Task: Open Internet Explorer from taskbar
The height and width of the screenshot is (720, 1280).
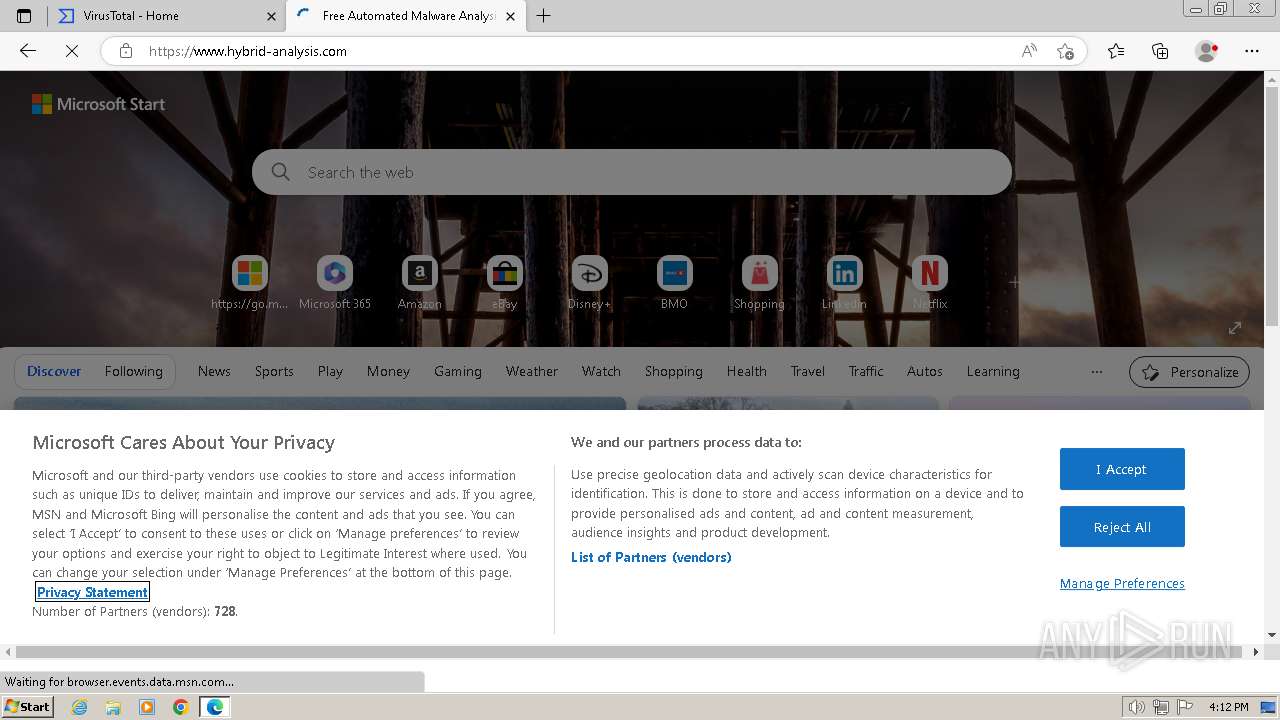Action: pyautogui.click(x=79, y=707)
